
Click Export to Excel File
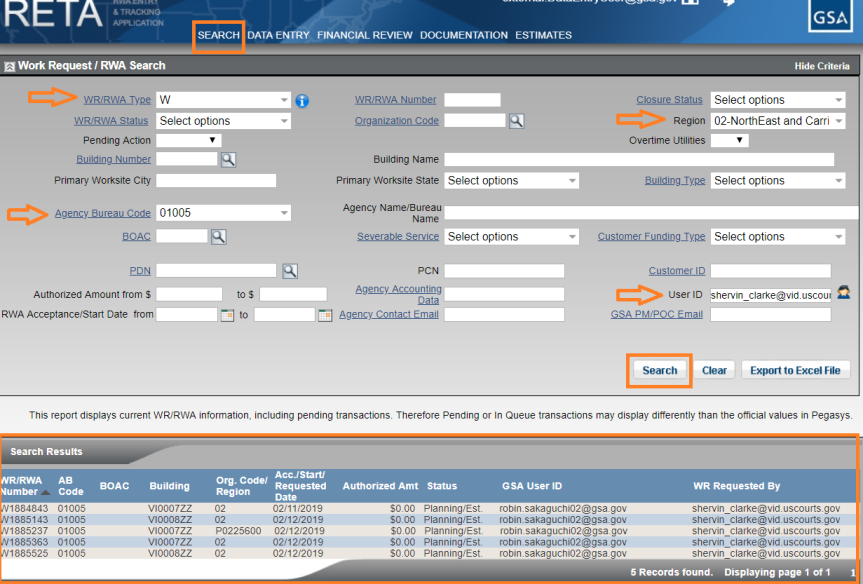pyautogui.click(x=795, y=369)
